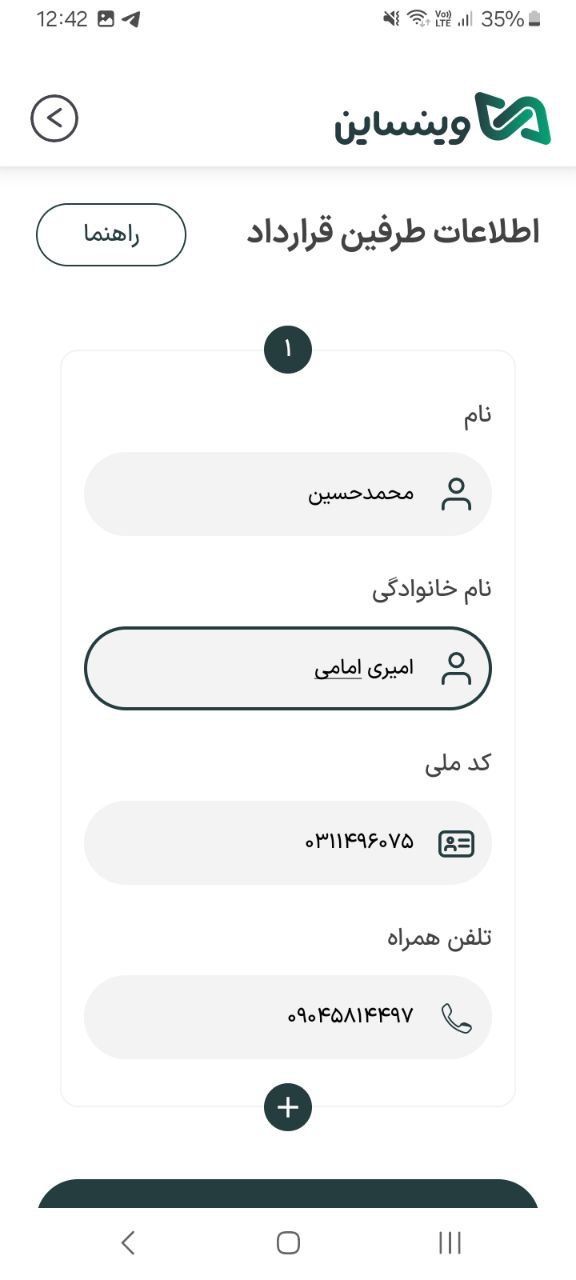
Task: Edit the first name field محمدحسین
Action: point(288,494)
